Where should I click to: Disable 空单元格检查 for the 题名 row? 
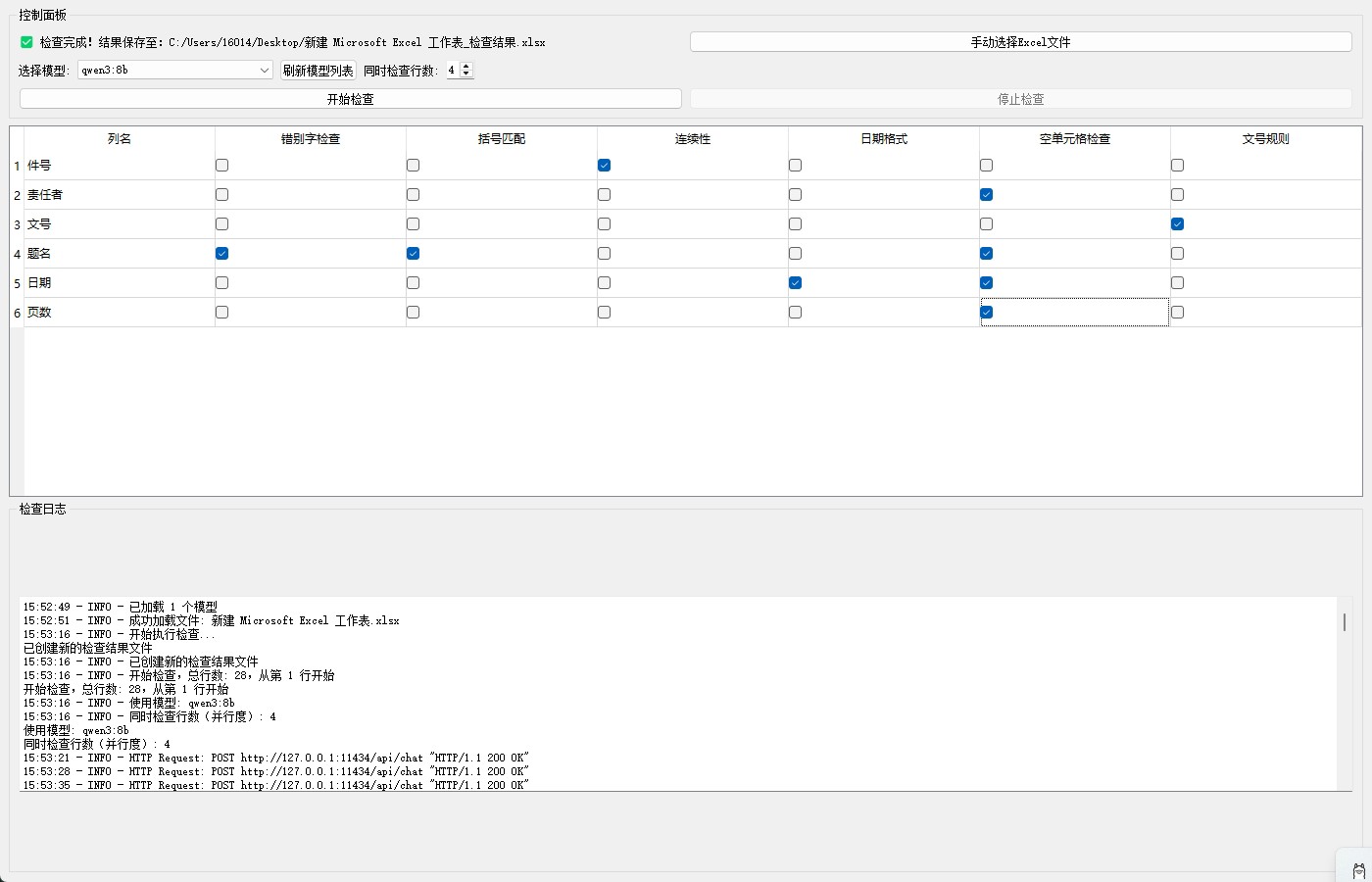tap(986, 254)
